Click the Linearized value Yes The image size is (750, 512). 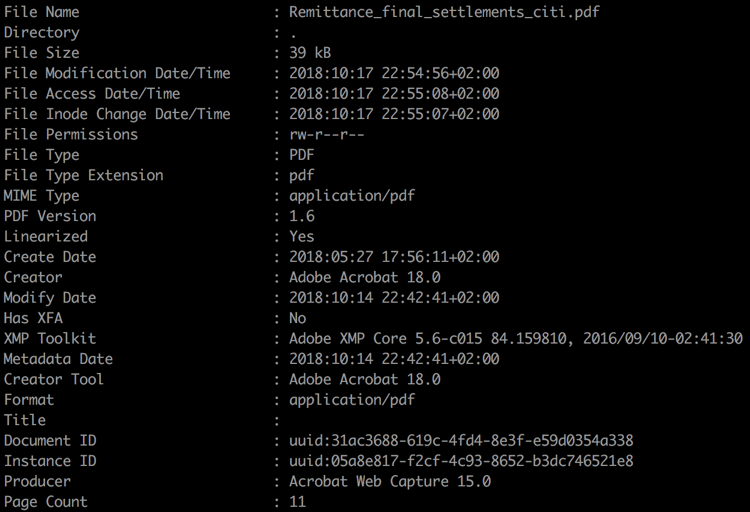[x=301, y=237]
